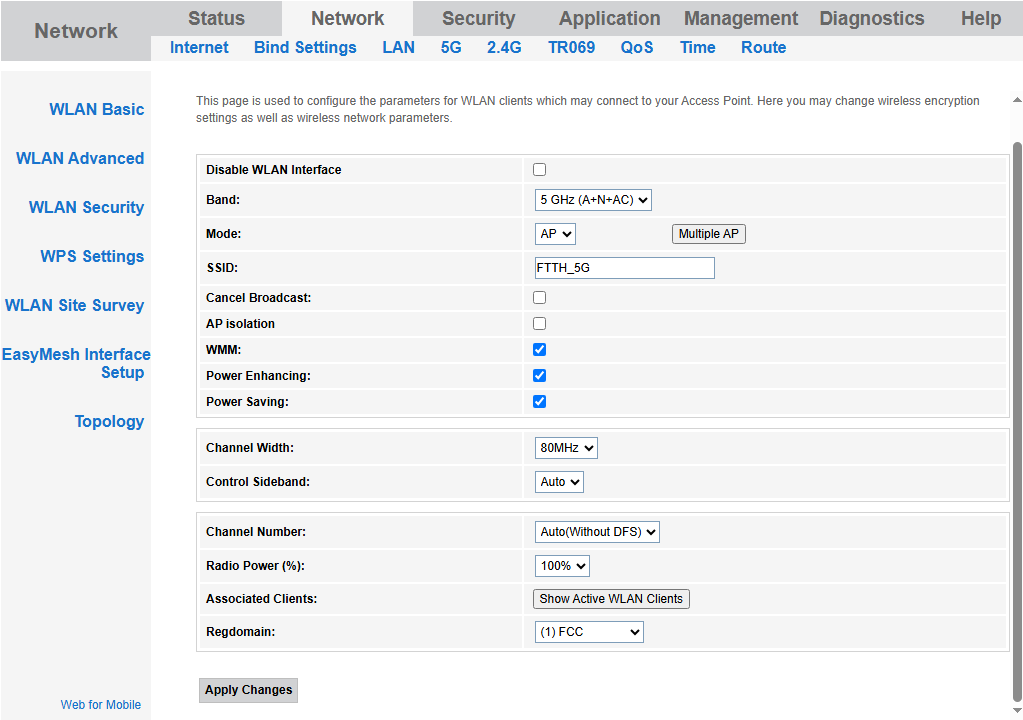Uncheck the WMM checkbox
This screenshot has width=1023, height=720.
click(x=540, y=350)
